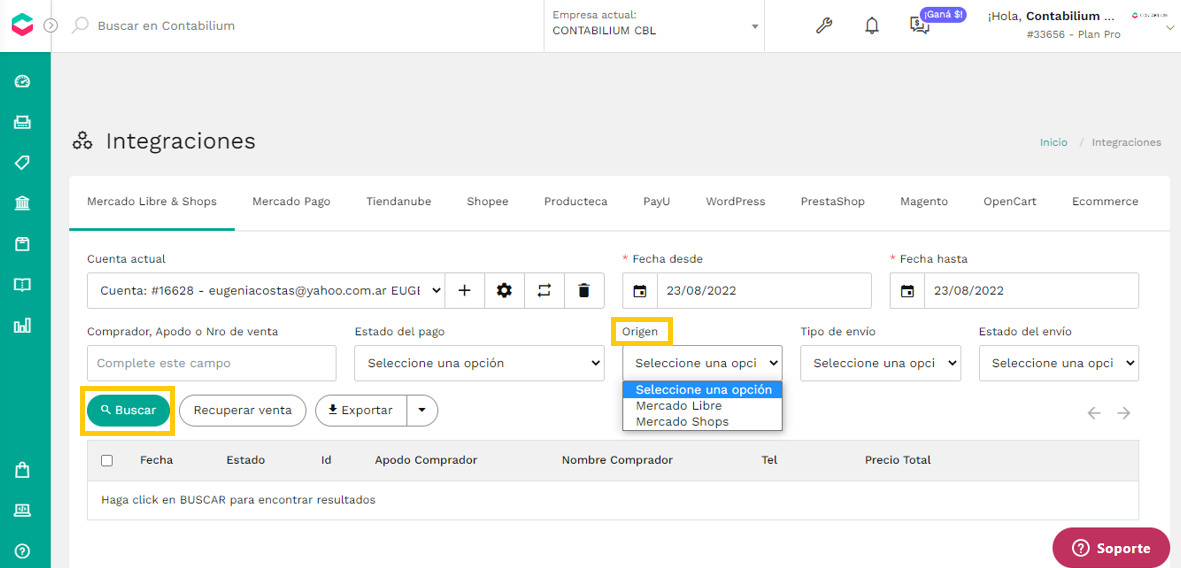Viewport: 1181px width, 568px height.
Task: Open the notifications bell icon
Action: pyautogui.click(x=872, y=26)
